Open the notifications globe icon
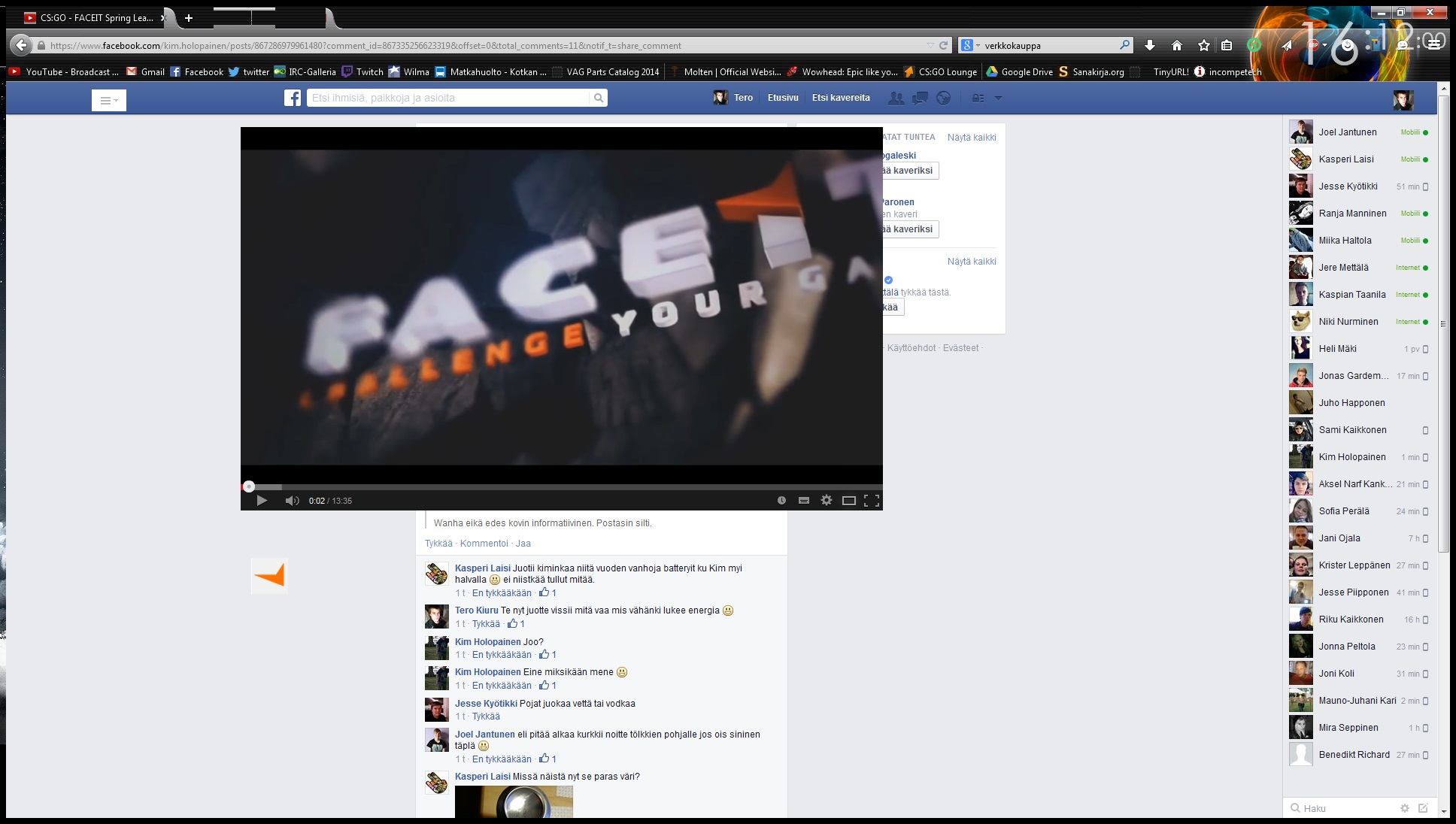 click(943, 98)
